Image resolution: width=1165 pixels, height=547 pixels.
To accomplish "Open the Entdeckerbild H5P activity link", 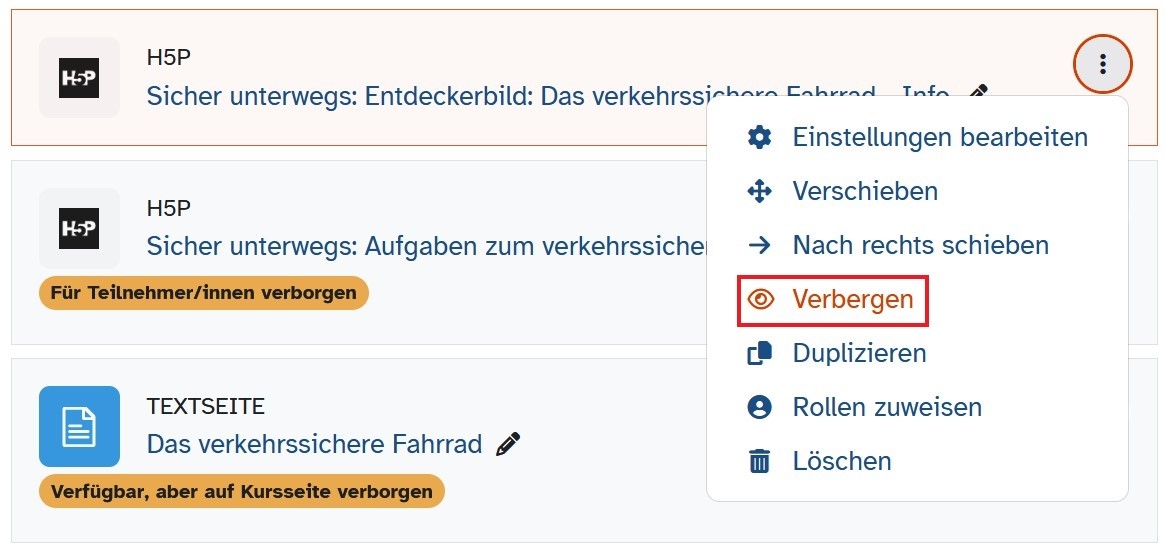I will pyautogui.click(x=500, y=96).
